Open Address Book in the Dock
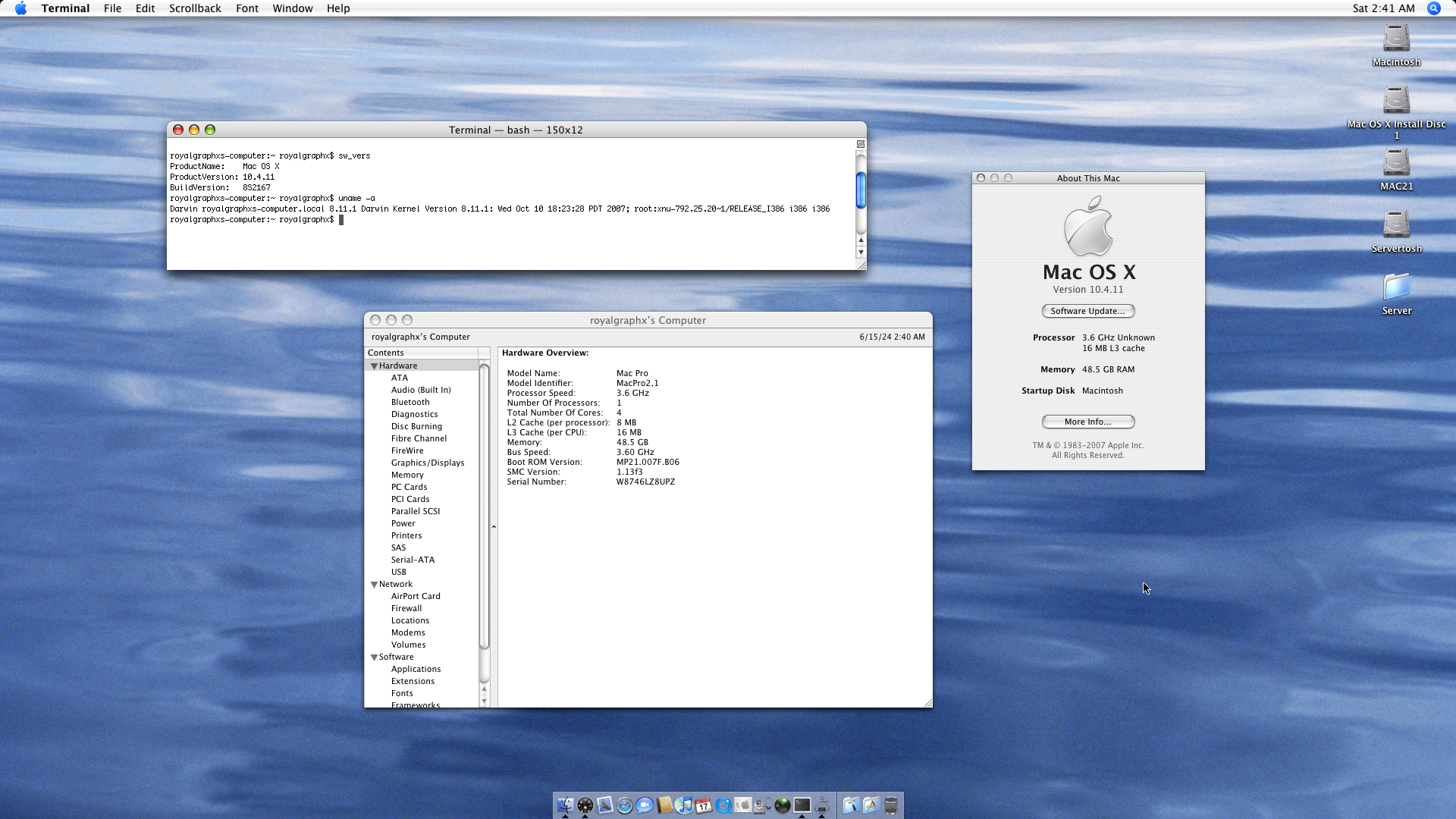The image size is (1456, 819). pos(664,805)
